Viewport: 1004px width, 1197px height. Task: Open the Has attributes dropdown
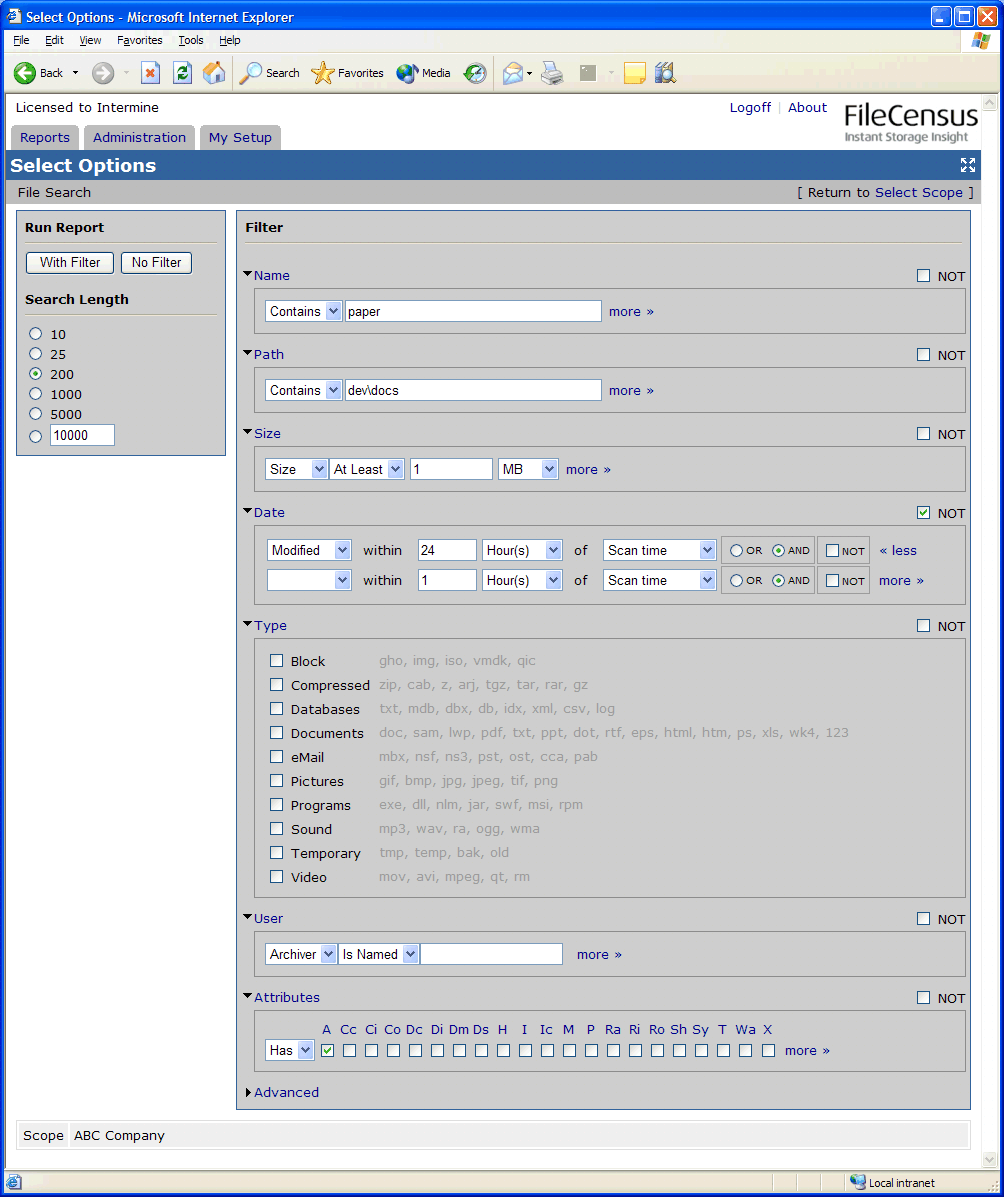click(x=289, y=1050)
